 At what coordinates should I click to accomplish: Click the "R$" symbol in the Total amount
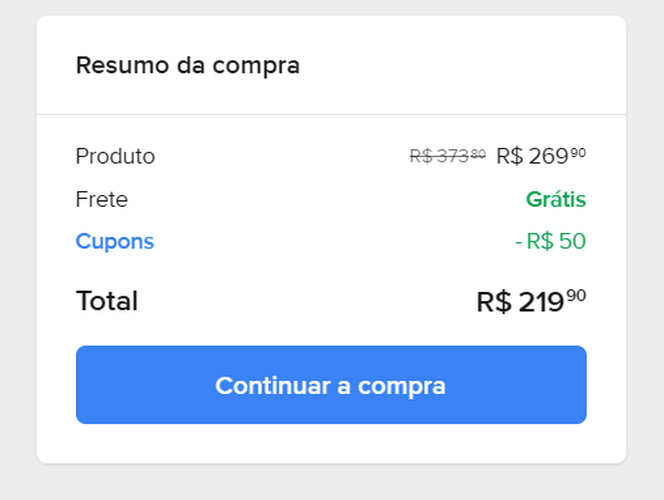pyautogui.click(x=494, y=302)
